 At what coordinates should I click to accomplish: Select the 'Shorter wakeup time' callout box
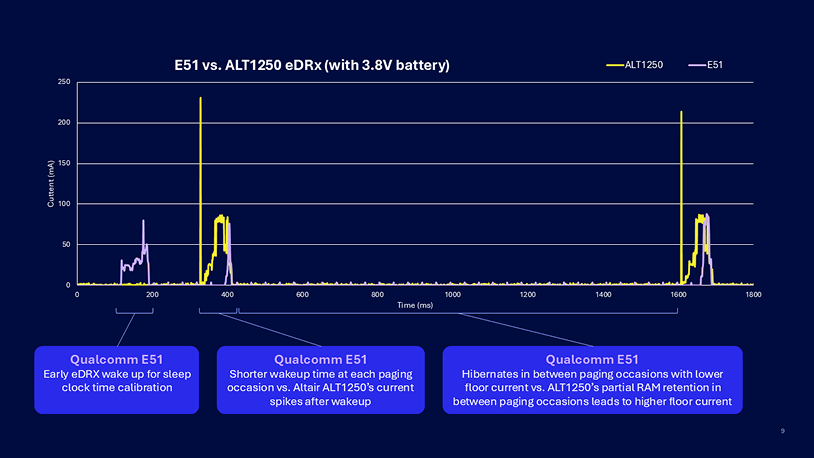point(321,380)
